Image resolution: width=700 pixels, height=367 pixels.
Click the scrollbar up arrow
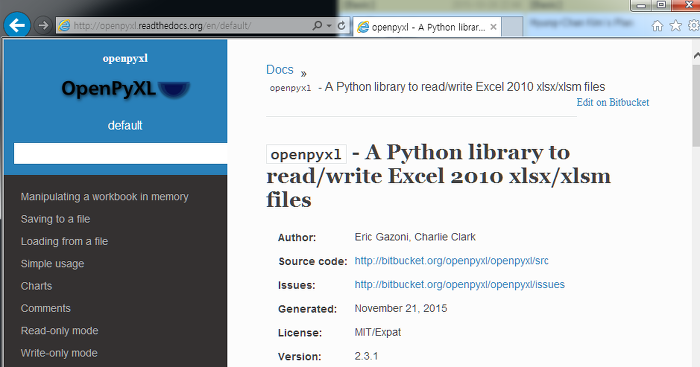[x=696, y=56]
